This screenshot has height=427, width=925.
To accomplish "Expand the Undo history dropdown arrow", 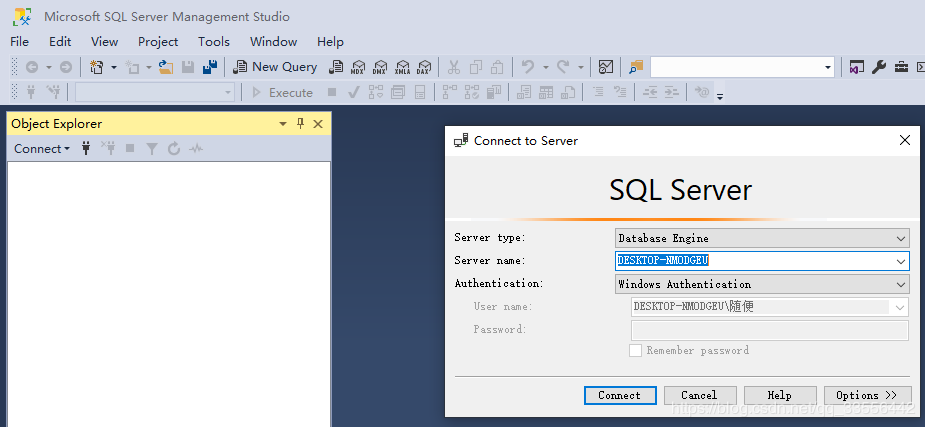I will click(546, 67).
